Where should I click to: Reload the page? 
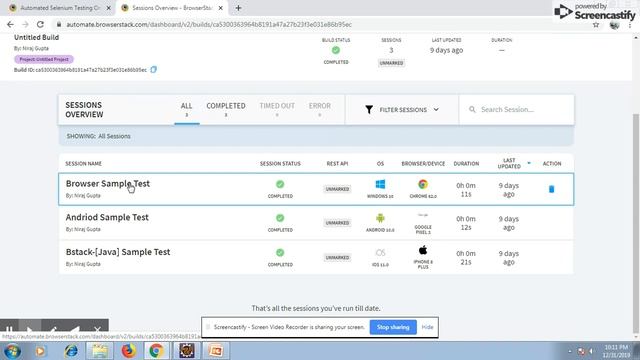coord(40,24)
